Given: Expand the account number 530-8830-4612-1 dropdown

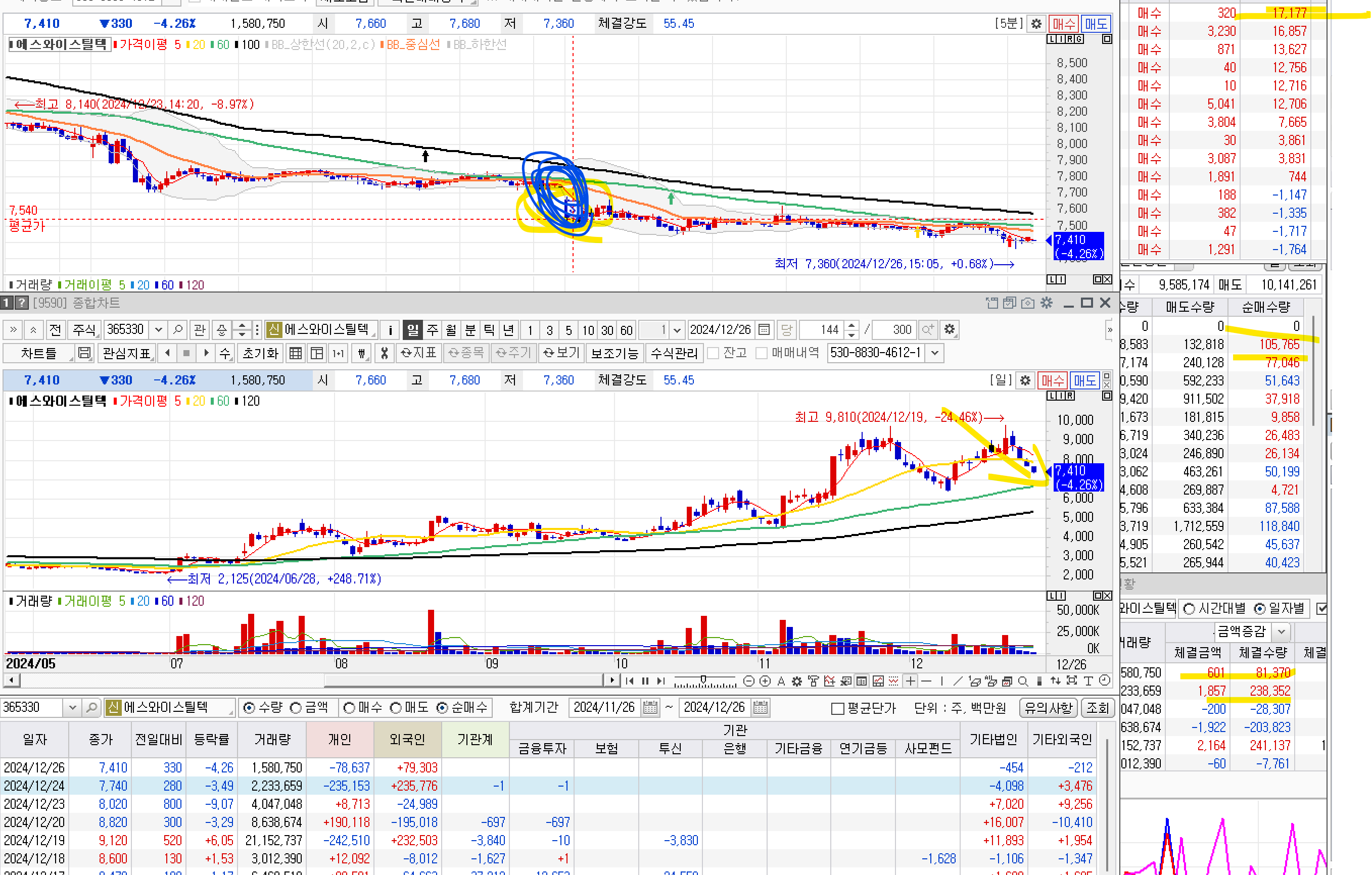Looking at the screenshot, I should tap(935, 353).
